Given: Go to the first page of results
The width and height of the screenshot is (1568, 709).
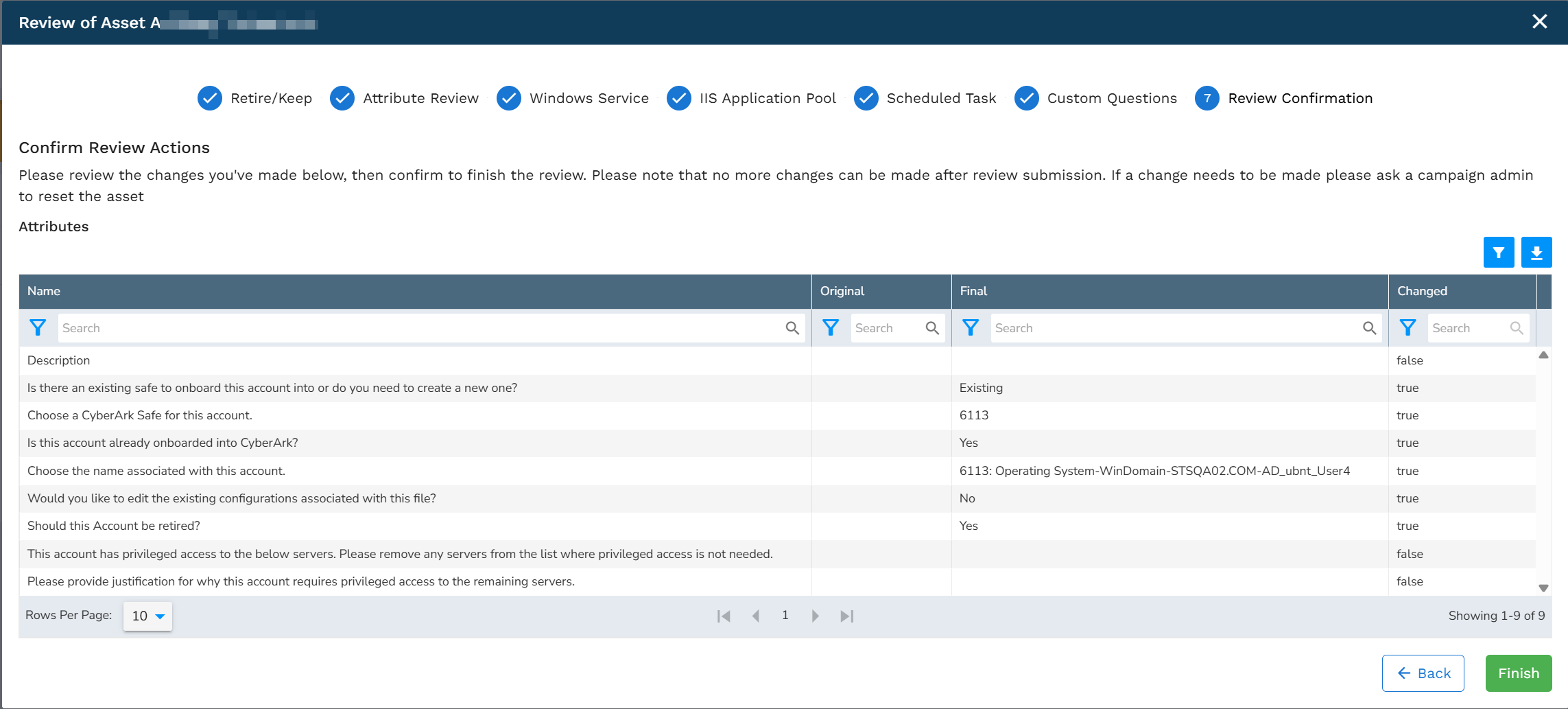Looking at the screenshot, I should 724,616.
